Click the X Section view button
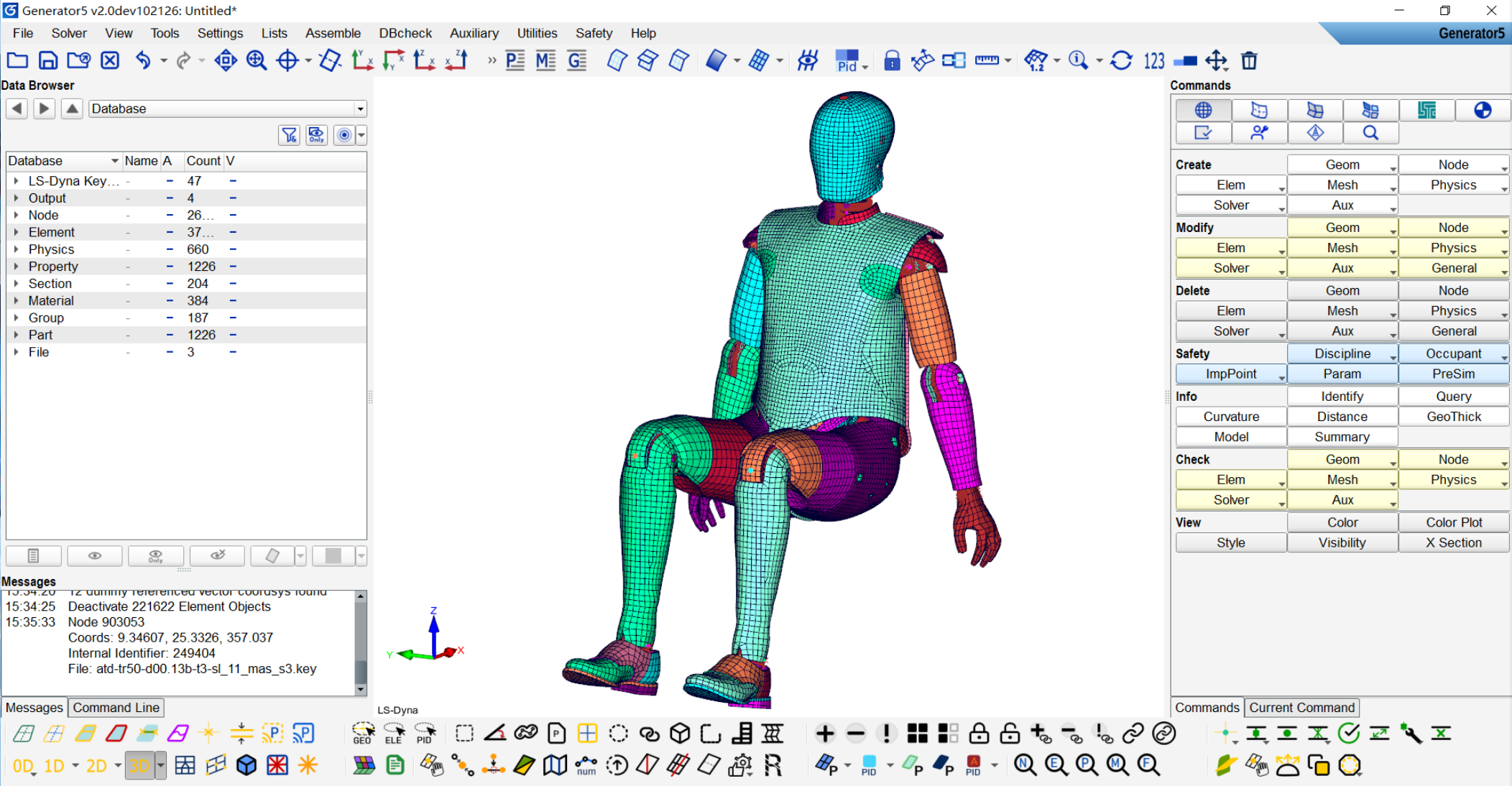The image size is (1512, 786). pyautogui.click(x=1453, y=543)
